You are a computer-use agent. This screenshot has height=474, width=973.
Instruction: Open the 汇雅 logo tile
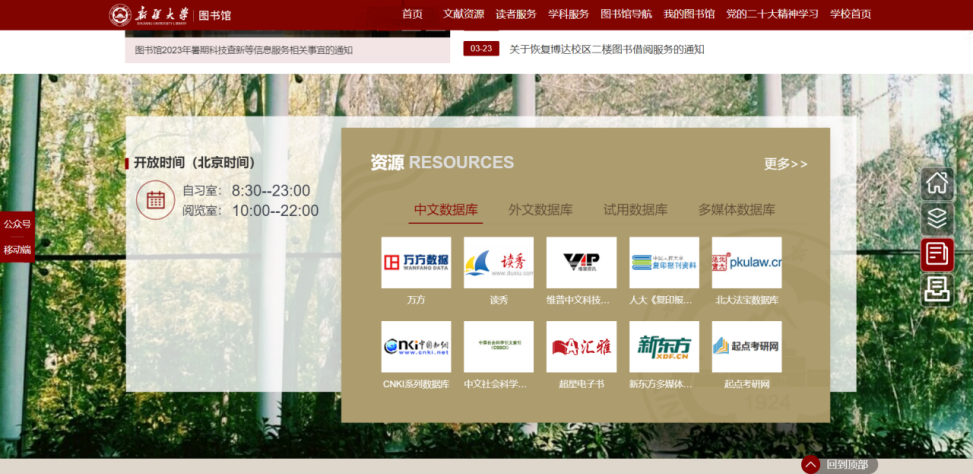click(581, 347)
